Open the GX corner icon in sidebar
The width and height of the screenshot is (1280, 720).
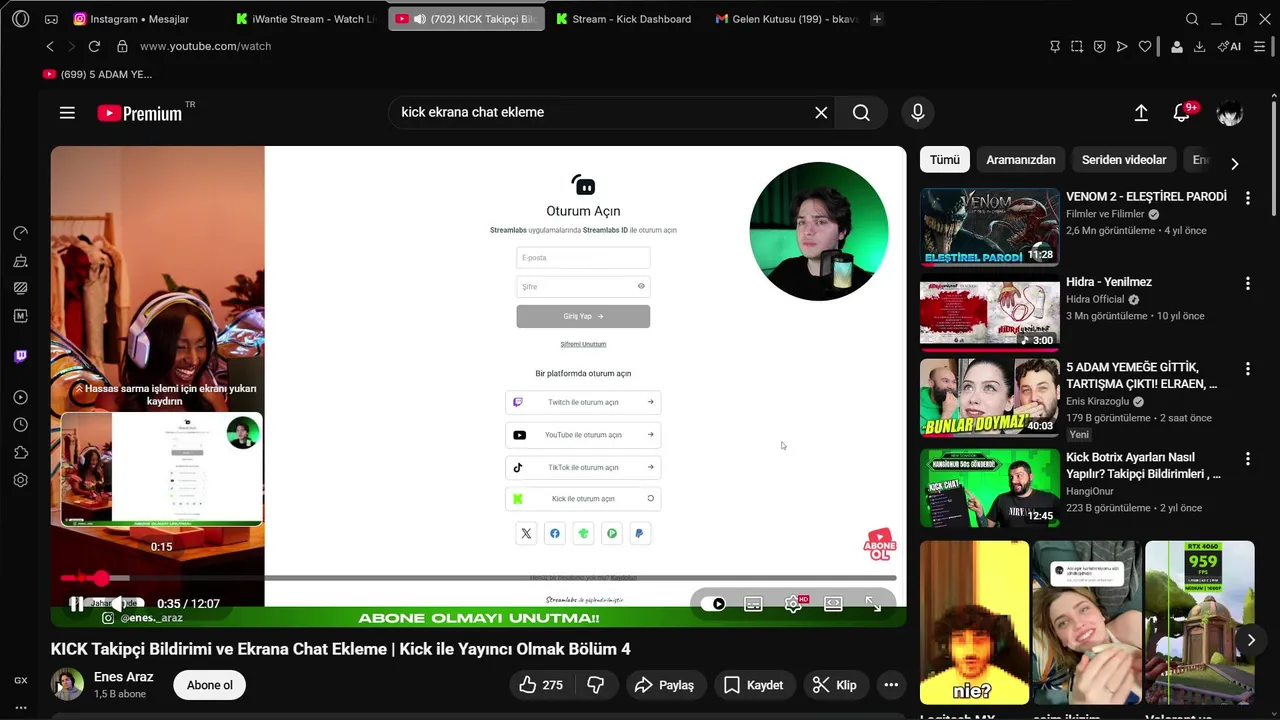pos(21,680)
